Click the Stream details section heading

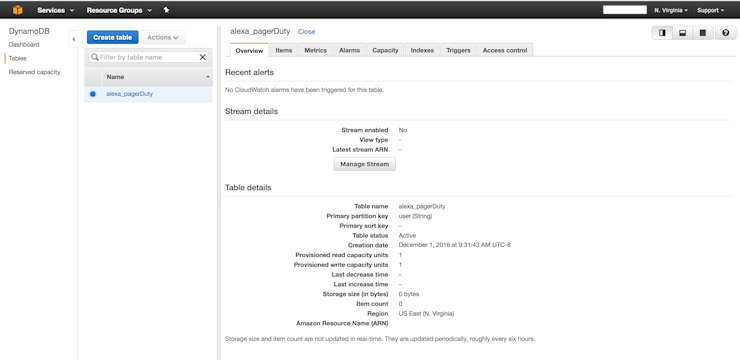[x=252, y=111]
